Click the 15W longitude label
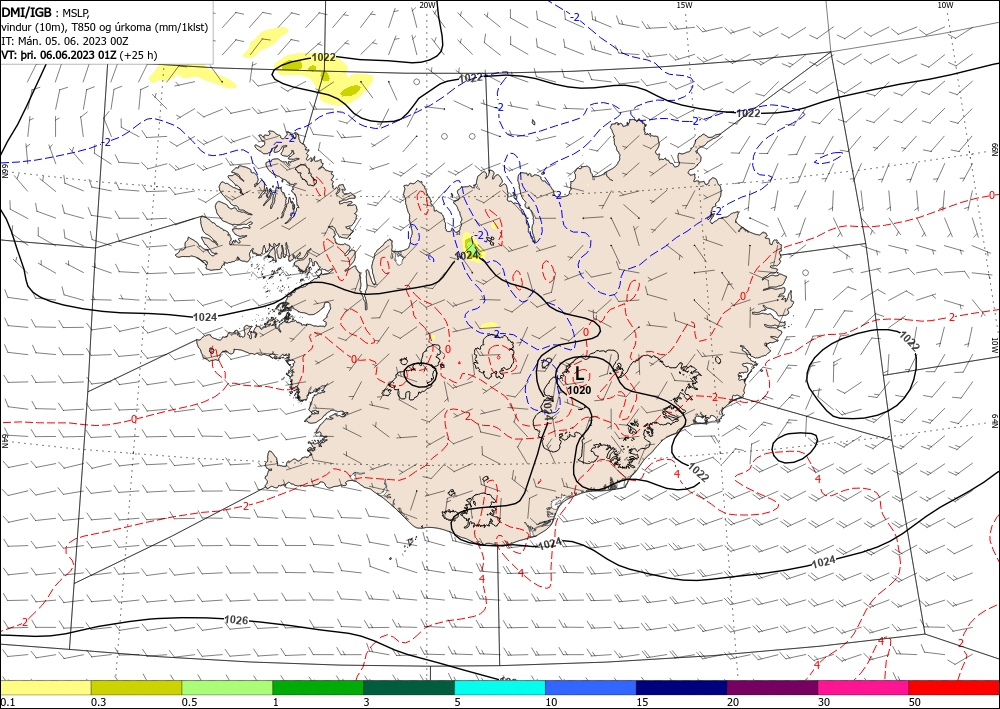 pyautogui.click(x=684, y=5)
